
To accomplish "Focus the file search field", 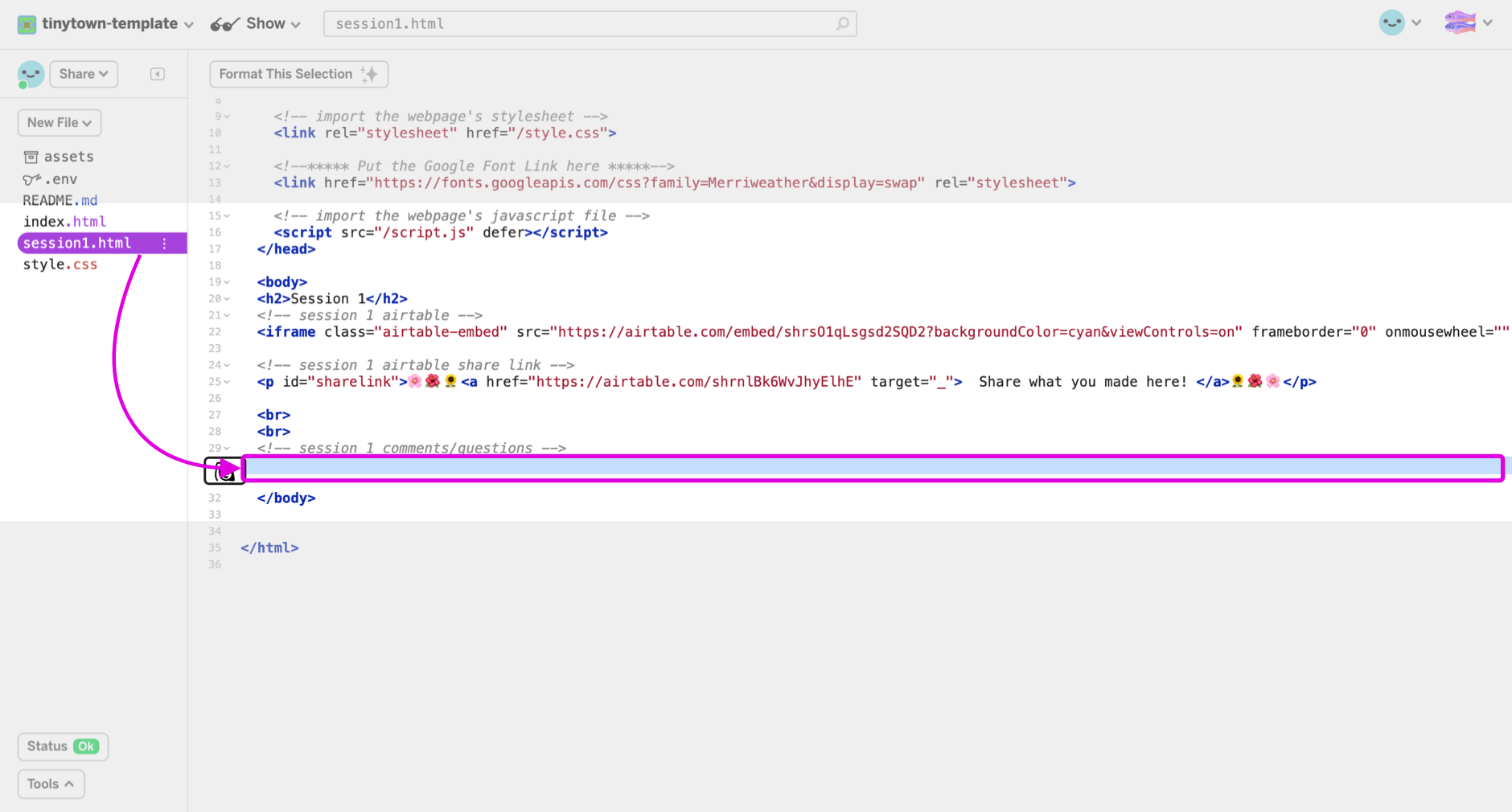I will 590,24.
